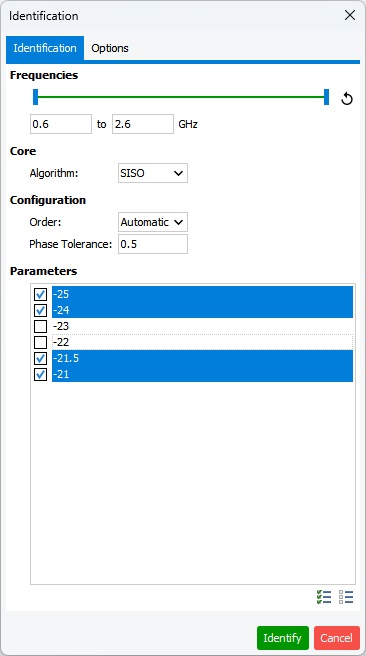This screenshot has width=366, height=656.
Task: Uncheck the -21.5 parameter checkbox
Action: click(40, 359)
